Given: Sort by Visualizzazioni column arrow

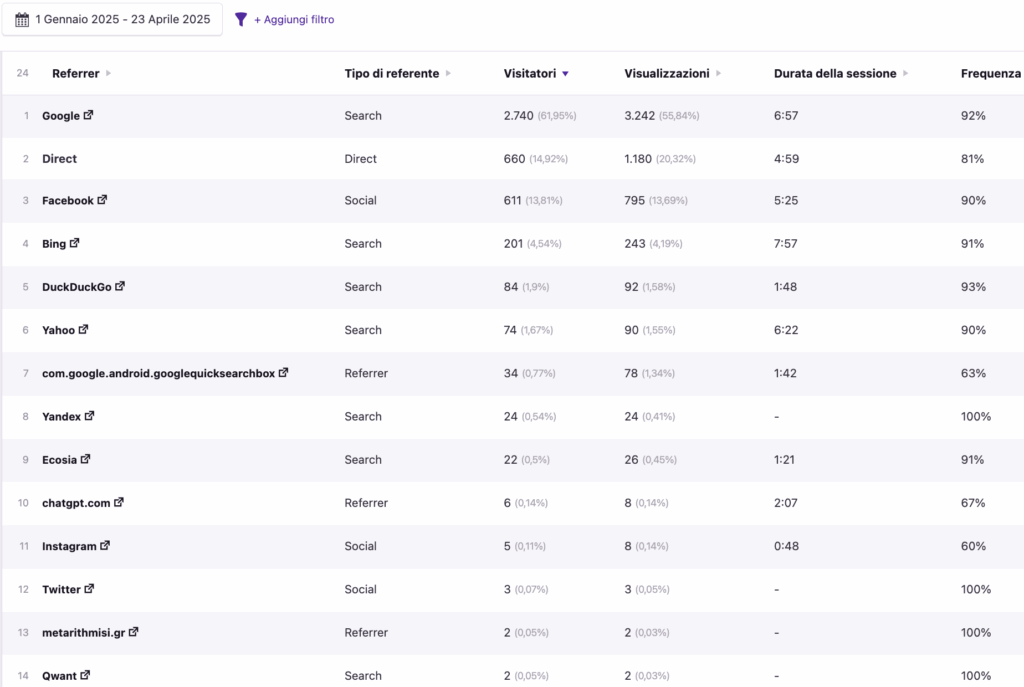Looking at the screenshot, I should [x=718, y=73].
